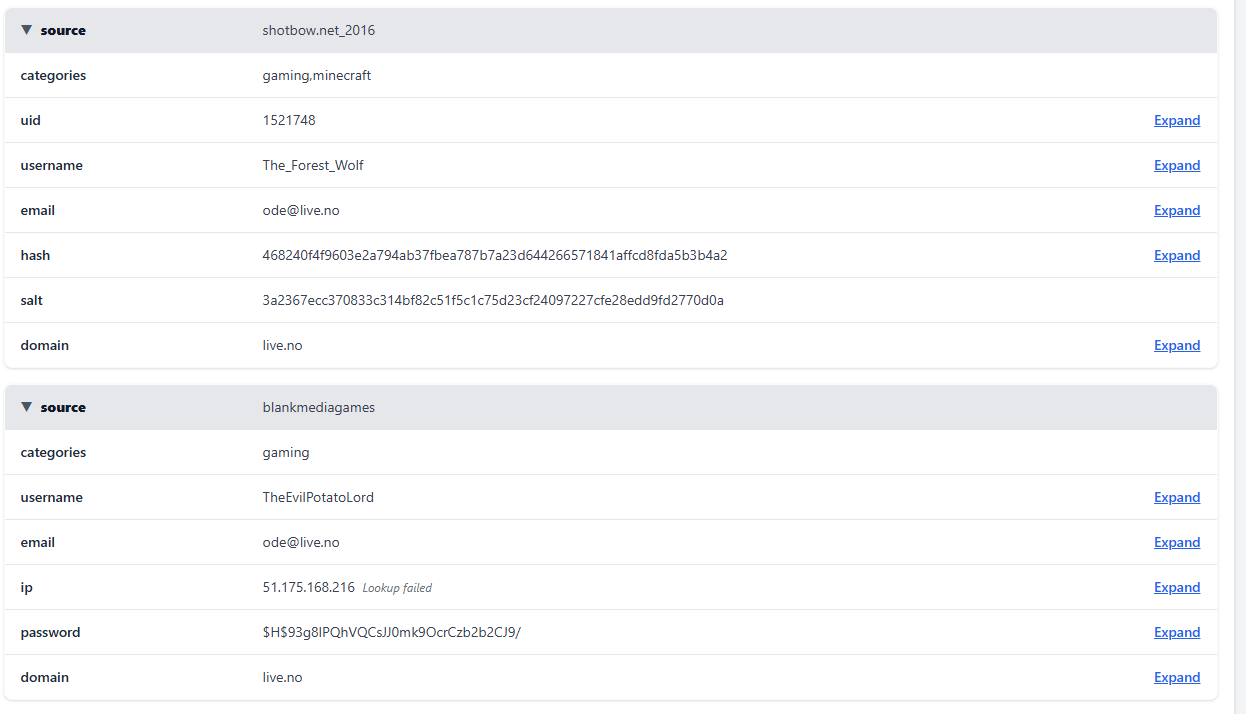Expand the domain row in shotbow.net_2016
This screenshot has height=714, width=1246.
tap(1176, 345)
